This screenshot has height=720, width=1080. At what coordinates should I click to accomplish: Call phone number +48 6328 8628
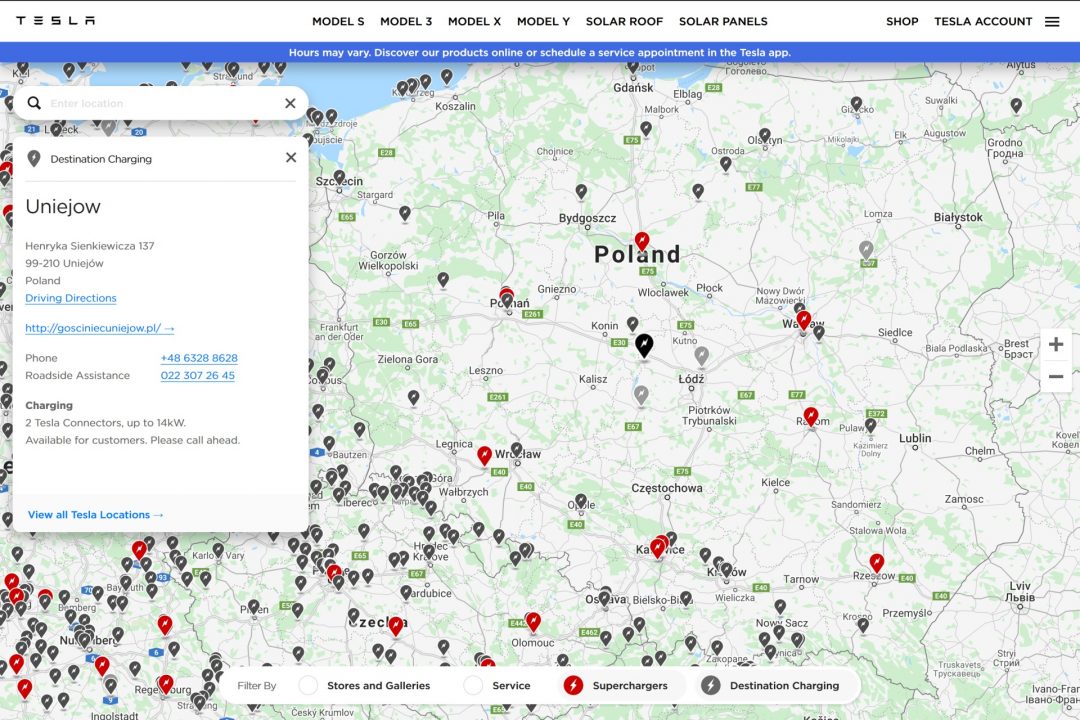[199, 358]
